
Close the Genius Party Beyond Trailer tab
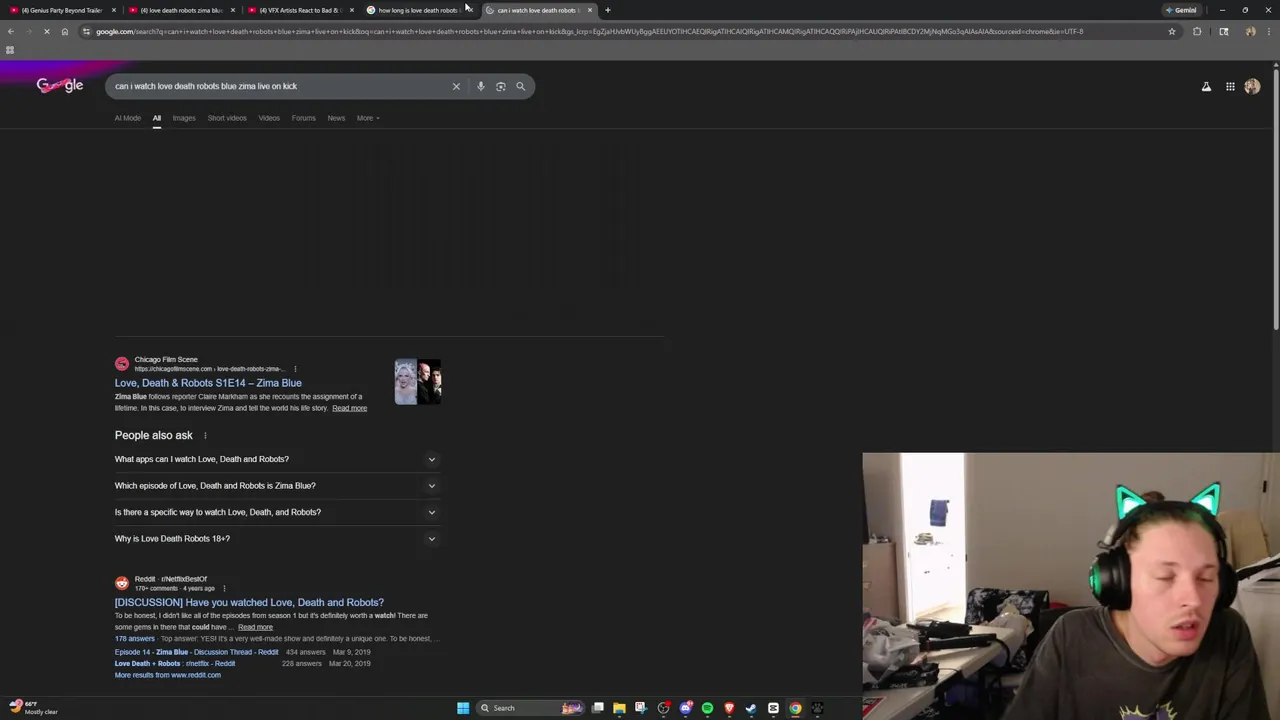coord(114,10)
